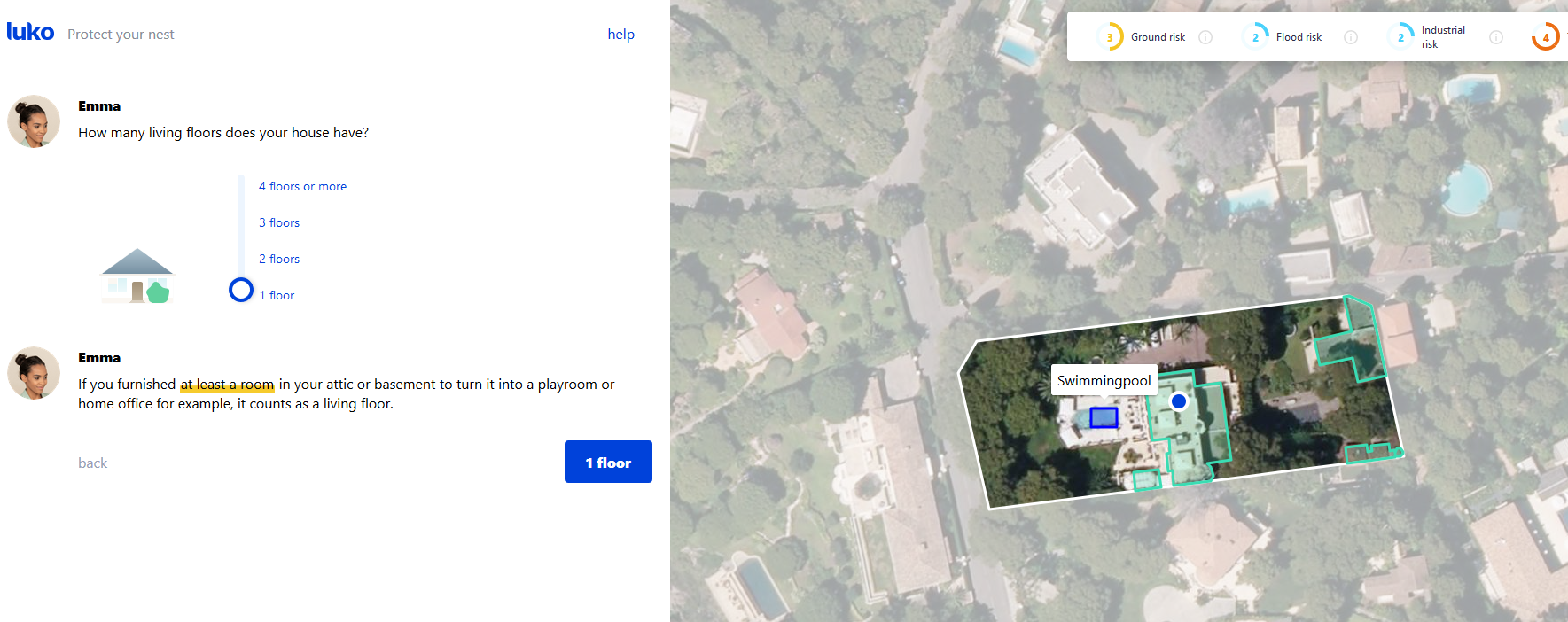
Task: Select the 2 floors option
Action: 279,260
